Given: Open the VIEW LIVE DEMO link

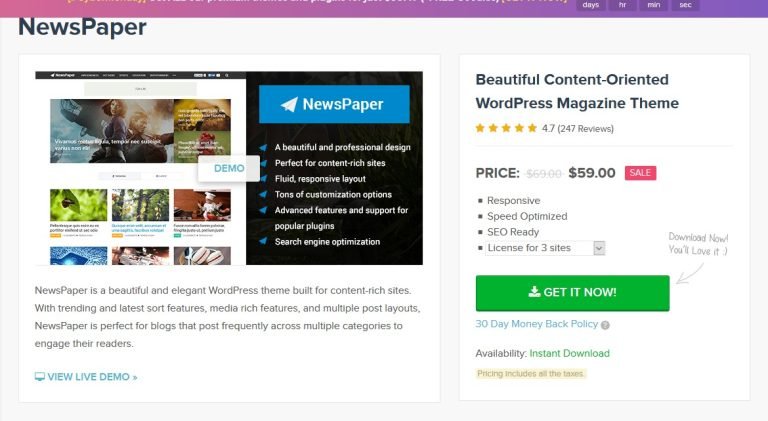Looking at the screenshot, I should (x=86, y=376).
